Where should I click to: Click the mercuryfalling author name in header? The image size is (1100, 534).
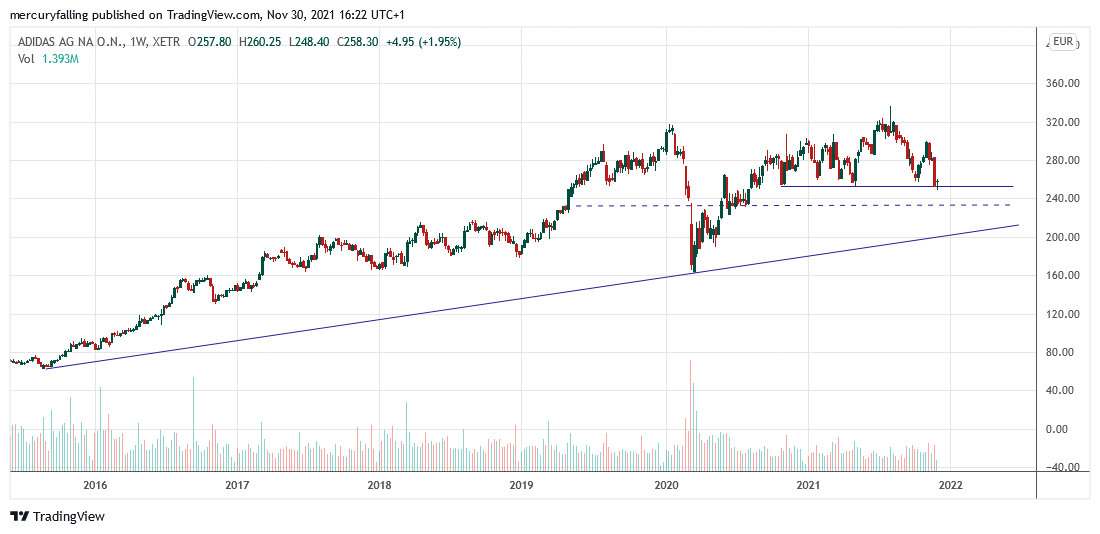(x=52, y=15)
